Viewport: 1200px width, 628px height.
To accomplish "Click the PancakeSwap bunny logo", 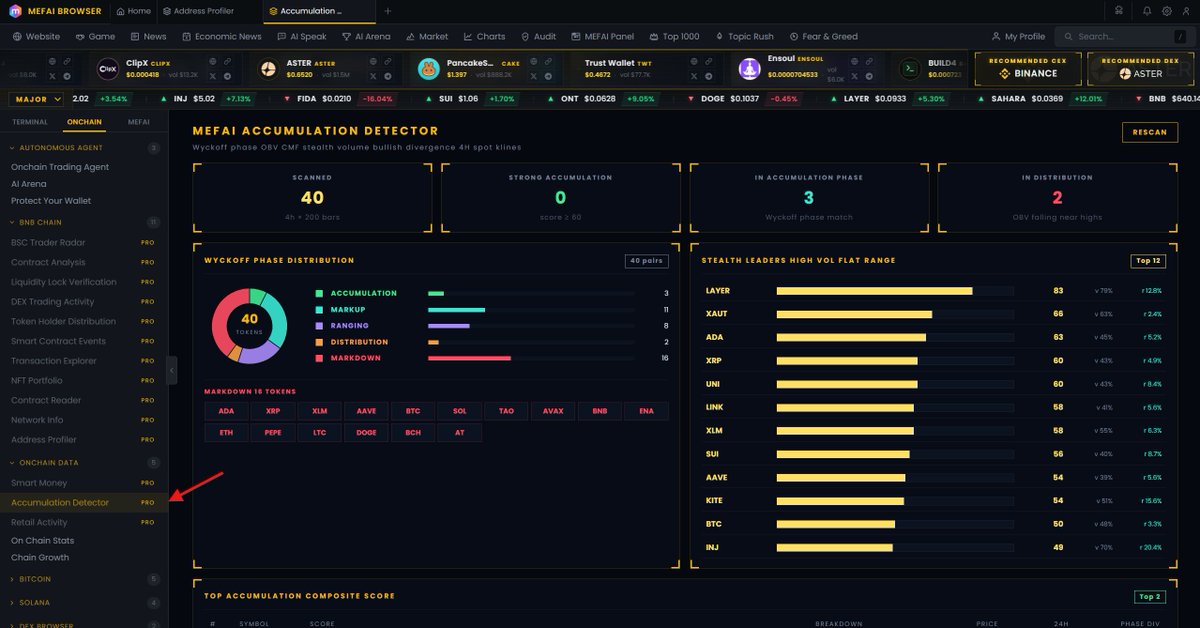I will coord(429,68).
